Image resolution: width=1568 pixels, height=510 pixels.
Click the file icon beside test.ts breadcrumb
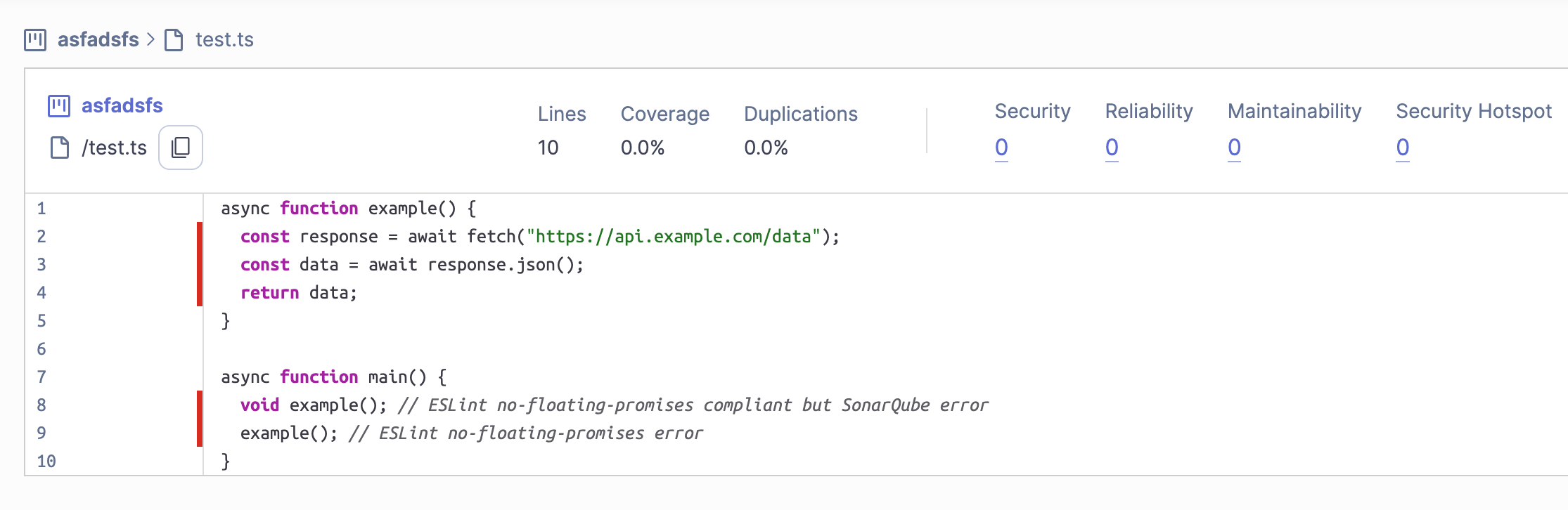coord(174,40)
